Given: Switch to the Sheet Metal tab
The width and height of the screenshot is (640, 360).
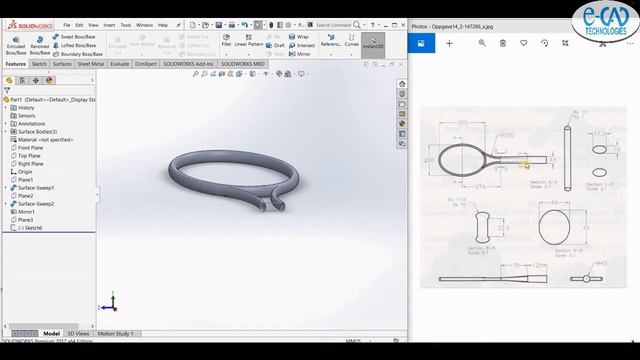Looking at the screenshot, I should click(x=91, y=64).
